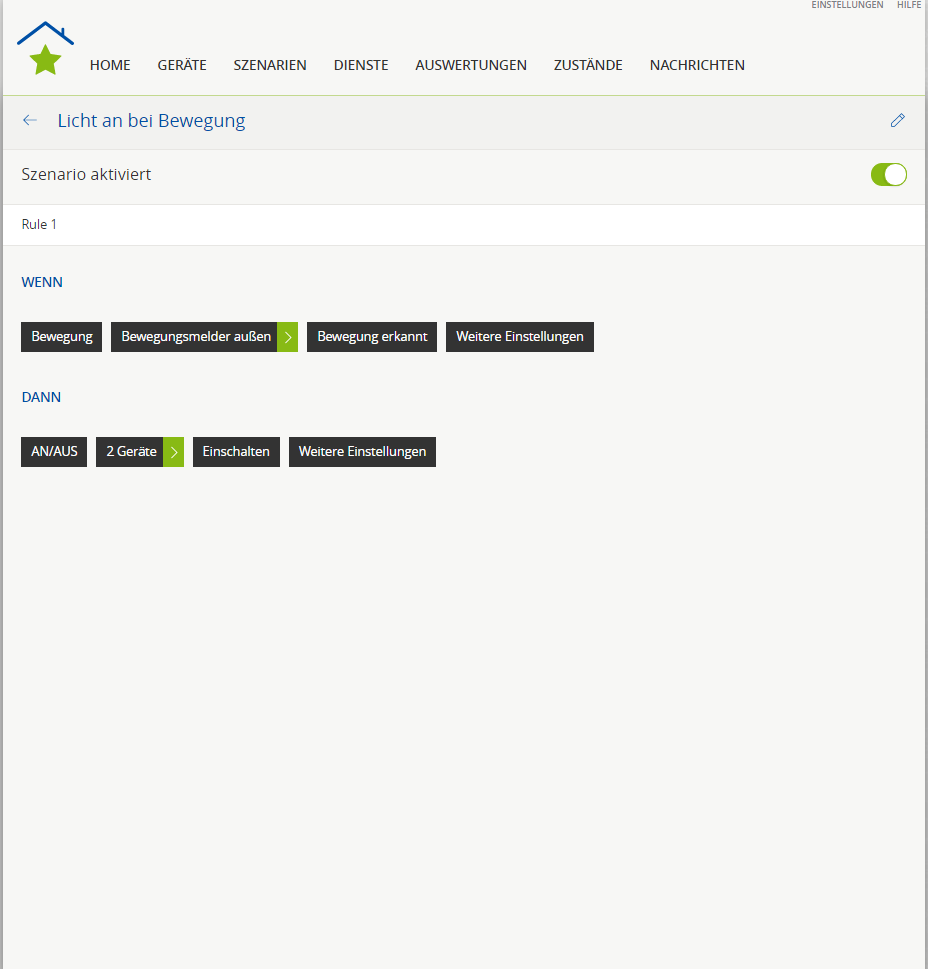Go to the GERÄTE menu
This screenshot has width=928, height=969.
tap(182, 65)
